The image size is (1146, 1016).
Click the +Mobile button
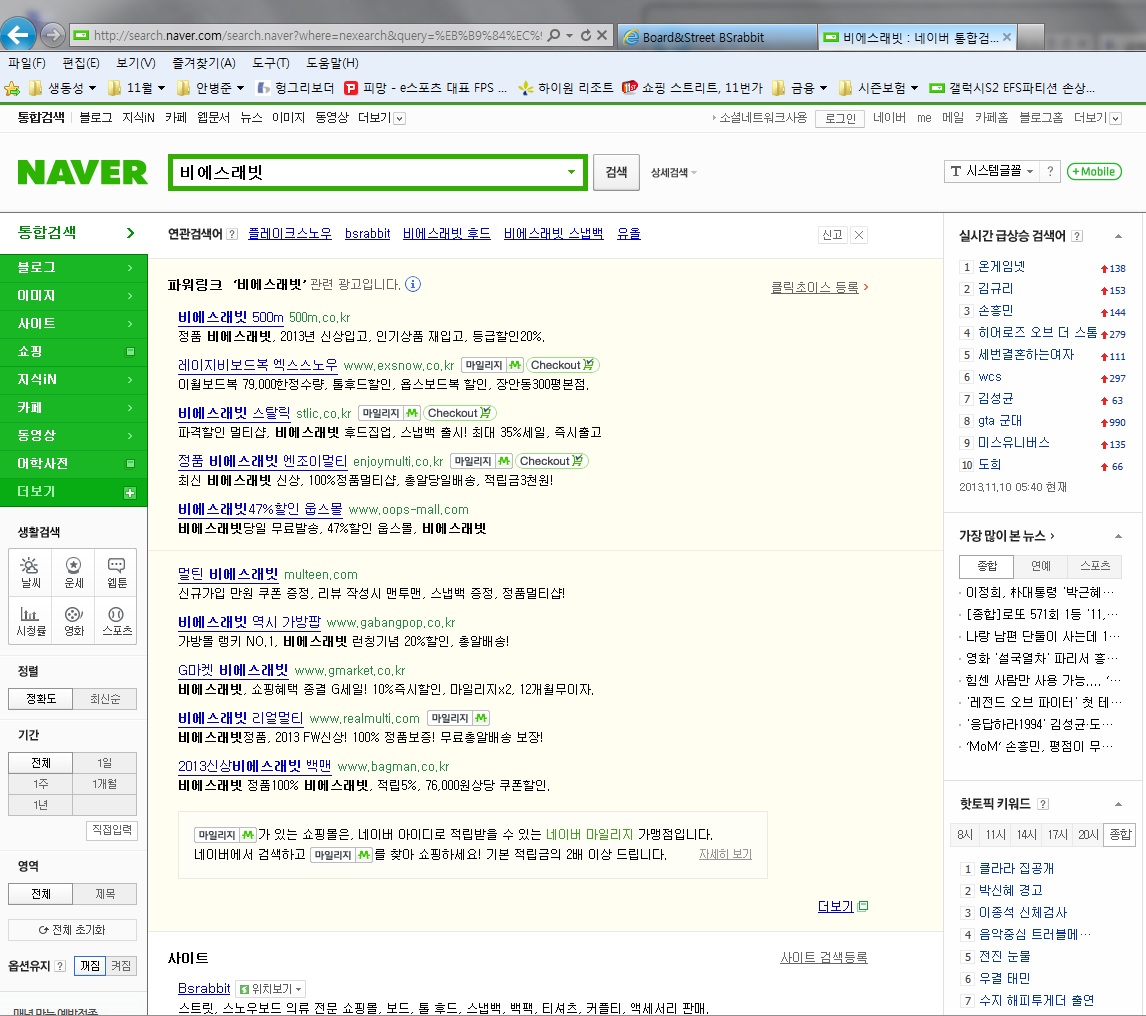coord(1094,172)
